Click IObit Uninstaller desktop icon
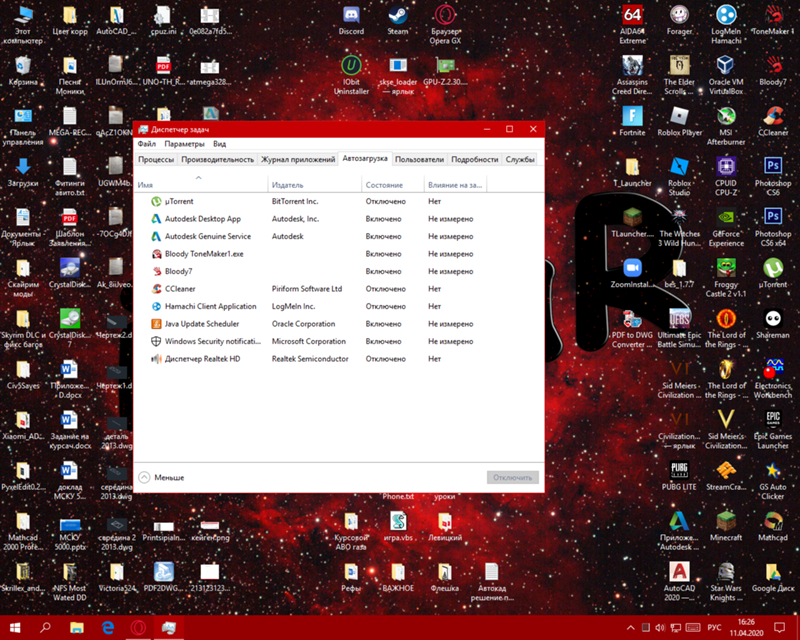This screenshot has width=800, height=640. tap(351, 66)
